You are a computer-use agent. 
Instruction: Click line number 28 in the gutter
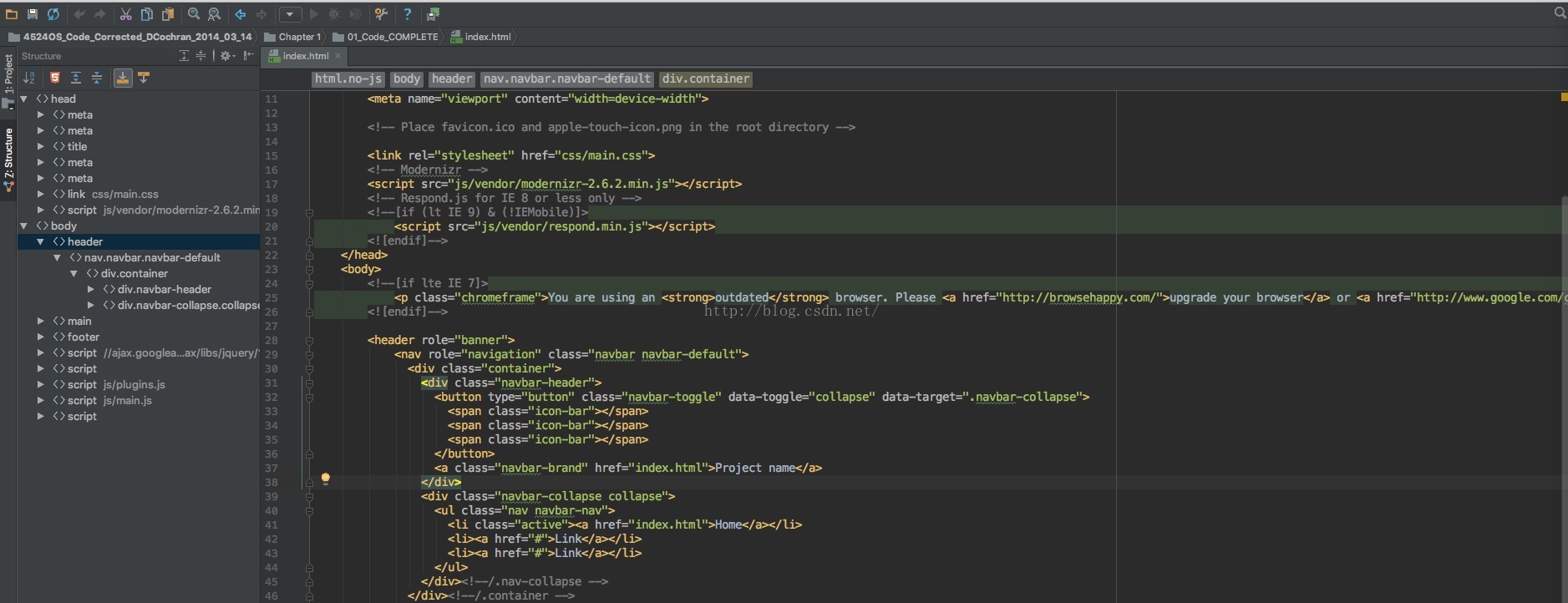(271, 340)
